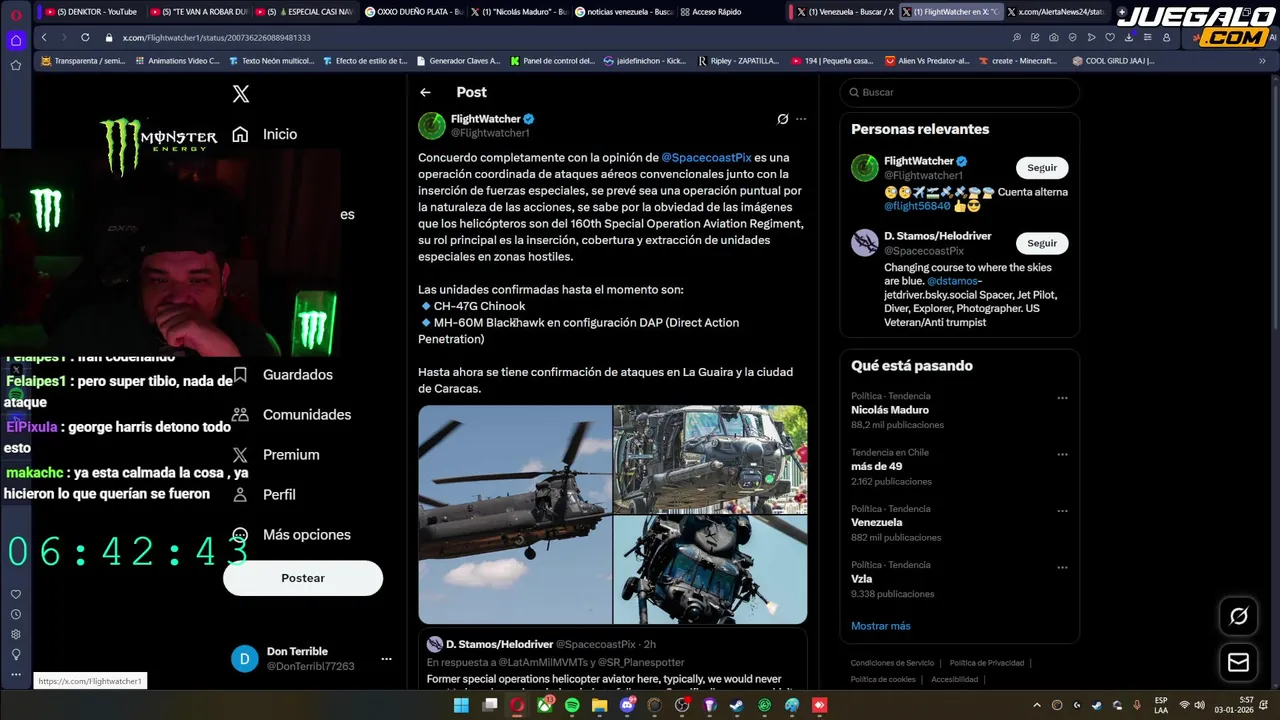Switch to x.com/AlertaNews24 tab
Screen dimensions: 1280x720
(1055, 12)
